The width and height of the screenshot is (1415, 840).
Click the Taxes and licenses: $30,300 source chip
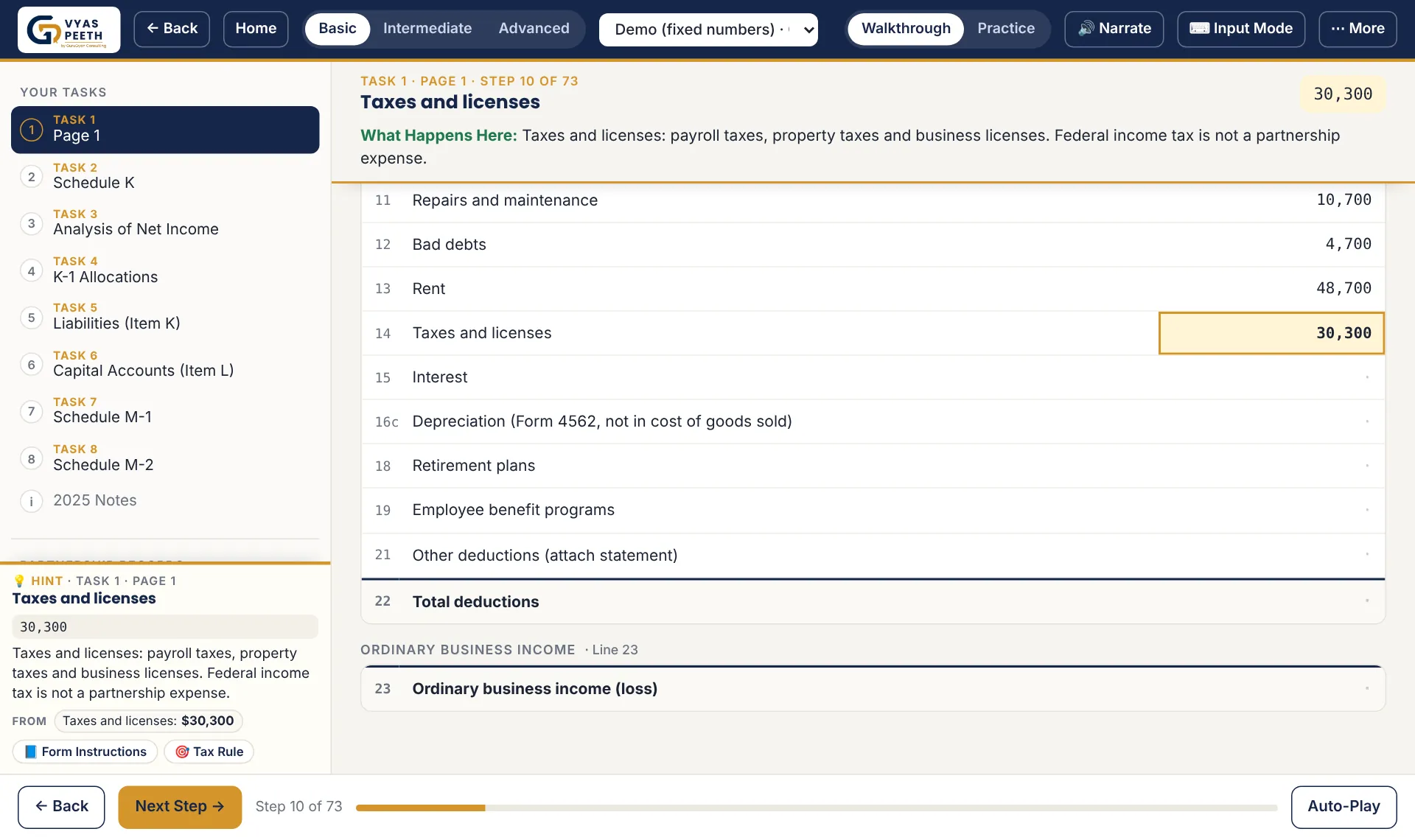pos(148,721)
